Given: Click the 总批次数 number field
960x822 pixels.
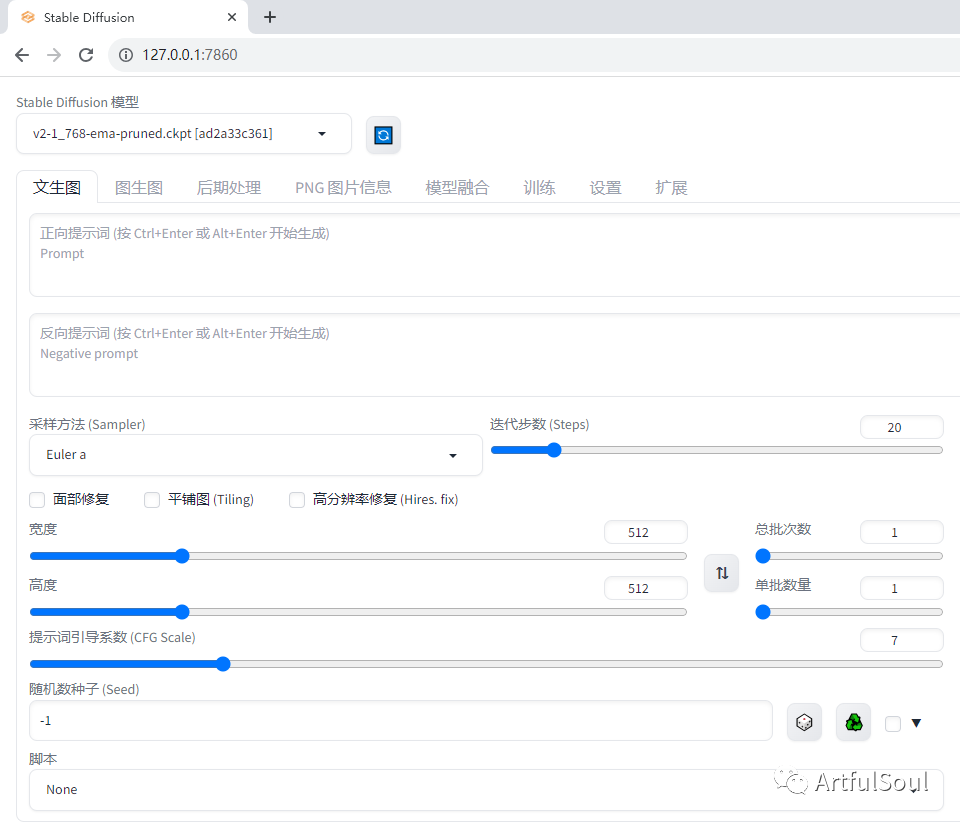Looking at the screenshot, I should coord(902,532).
